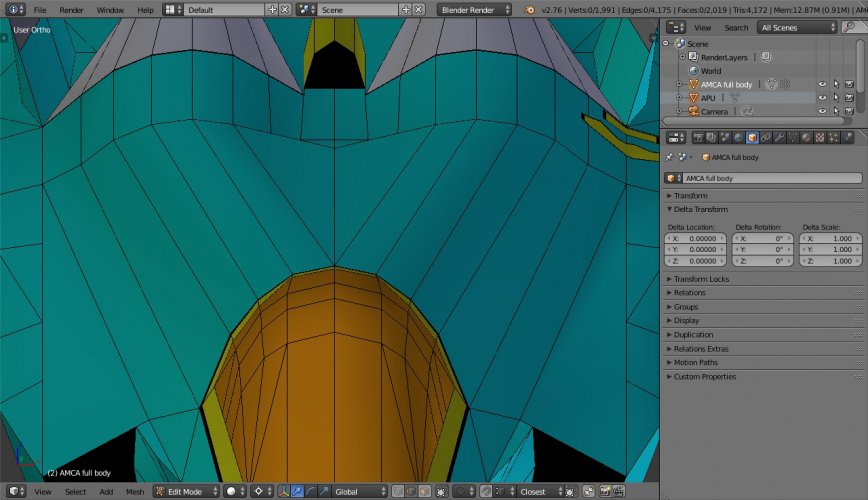Select vertex select mode icon
Screen dimensions: 868x500
click(x=398, y=492)
